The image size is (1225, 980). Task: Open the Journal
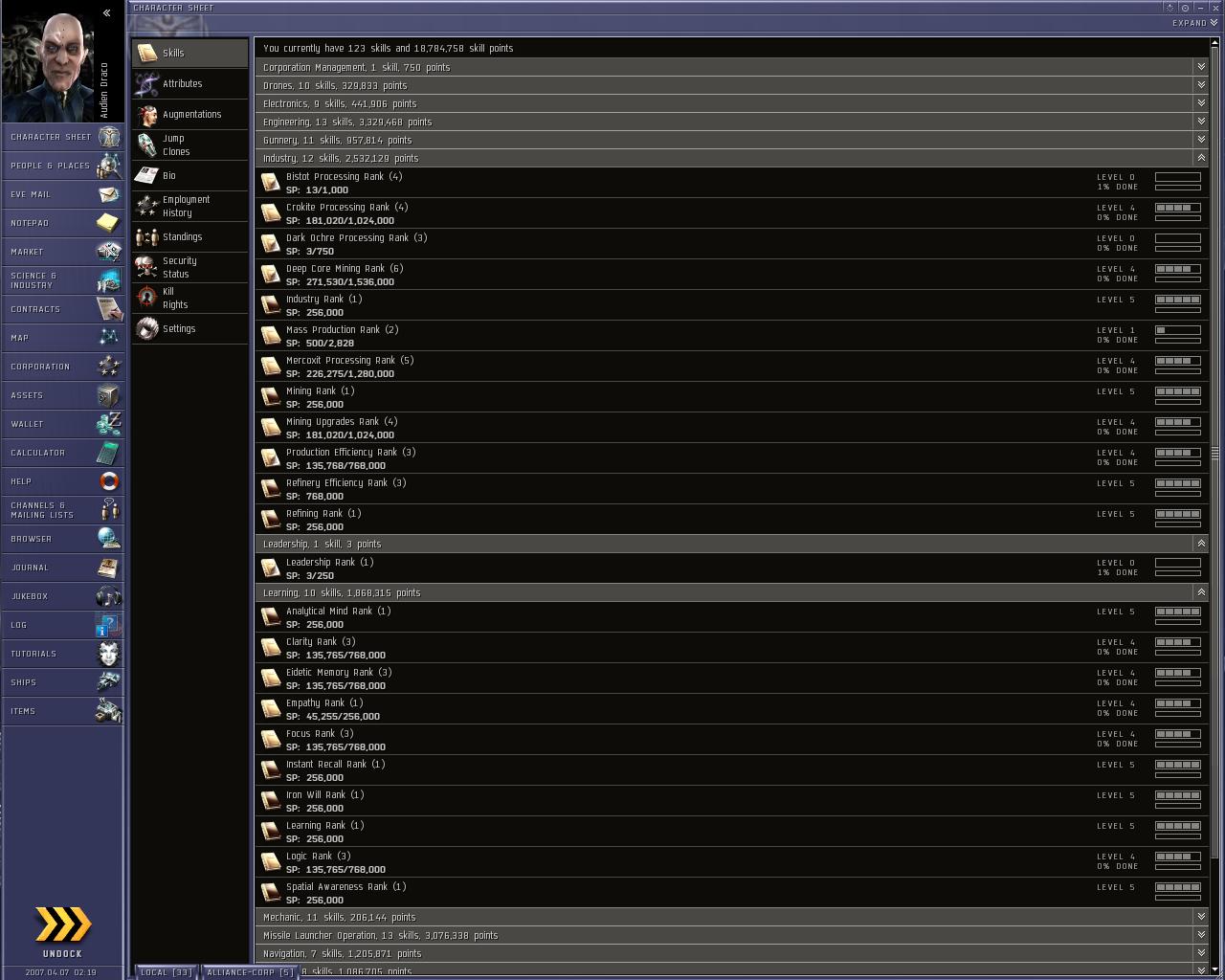click(62, 568)
